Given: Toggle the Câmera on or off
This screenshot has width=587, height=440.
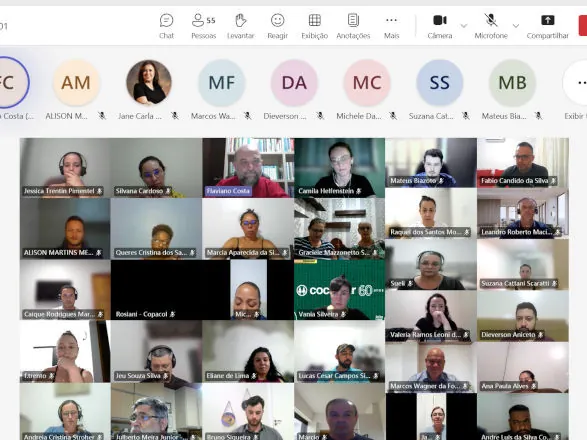Looking at the screenshot, I should [x=440, y=26].
